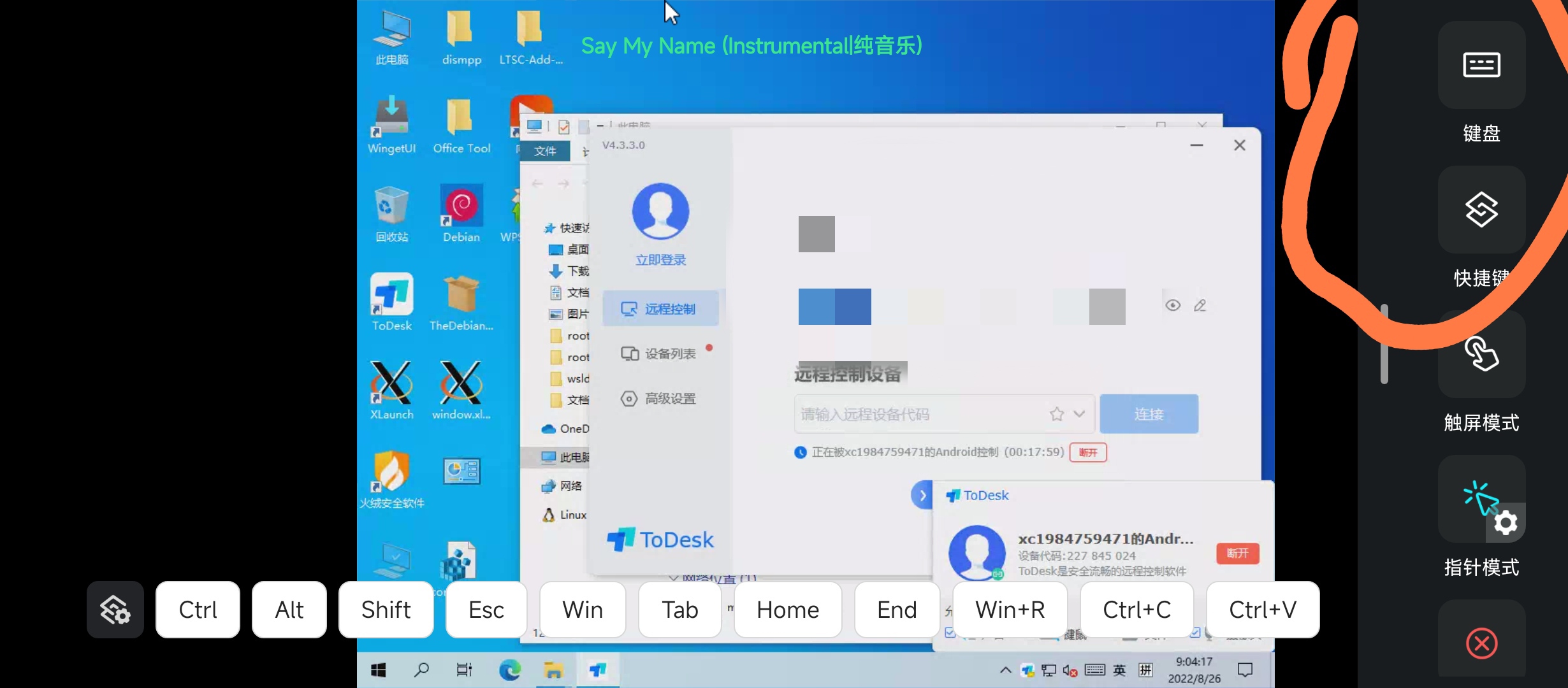Open the Office Tool folder
The height and width of the screenshot is (688, 1568).
tap(461, 126)
